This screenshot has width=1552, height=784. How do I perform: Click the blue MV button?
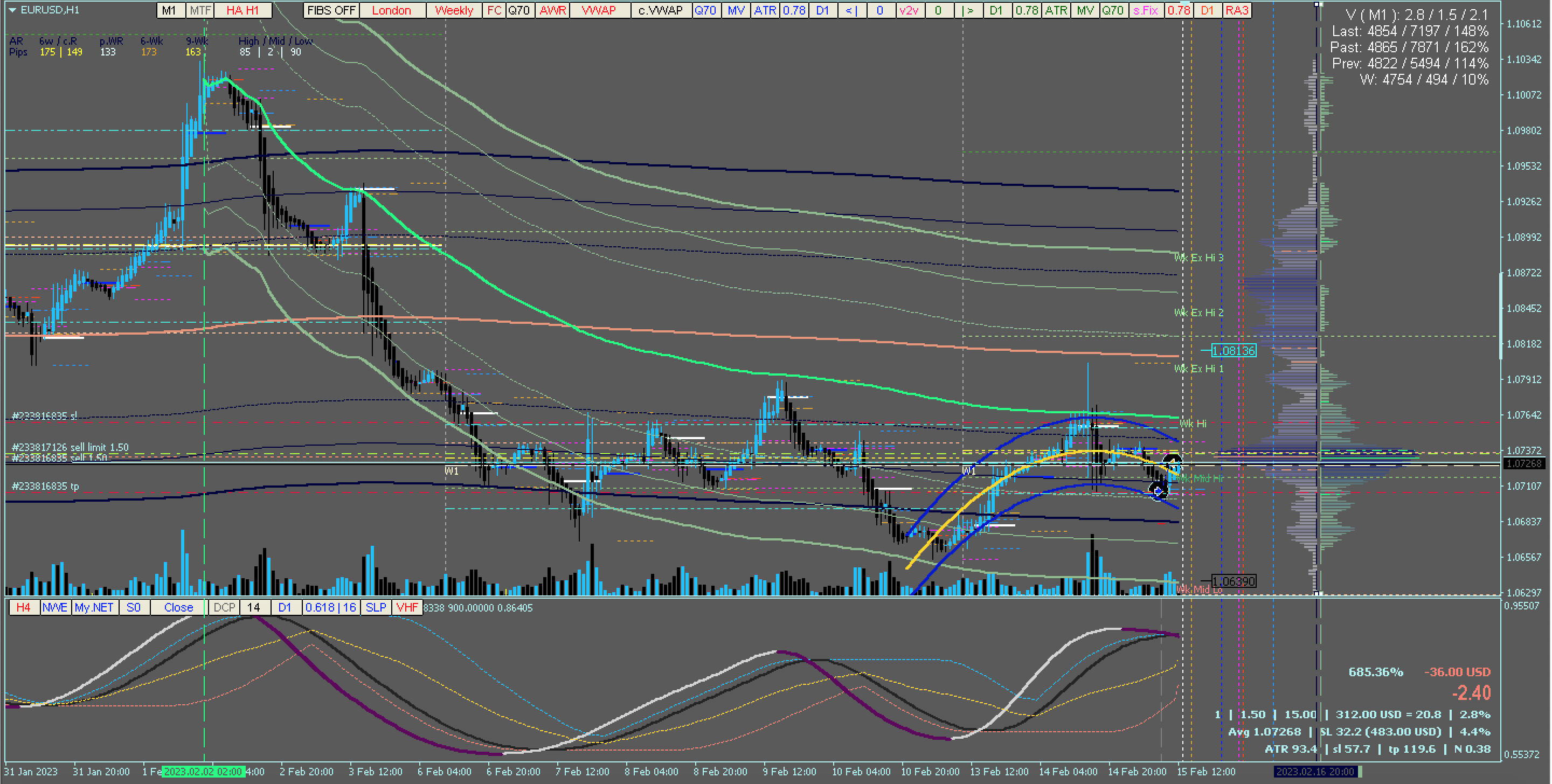coord(735,10)
